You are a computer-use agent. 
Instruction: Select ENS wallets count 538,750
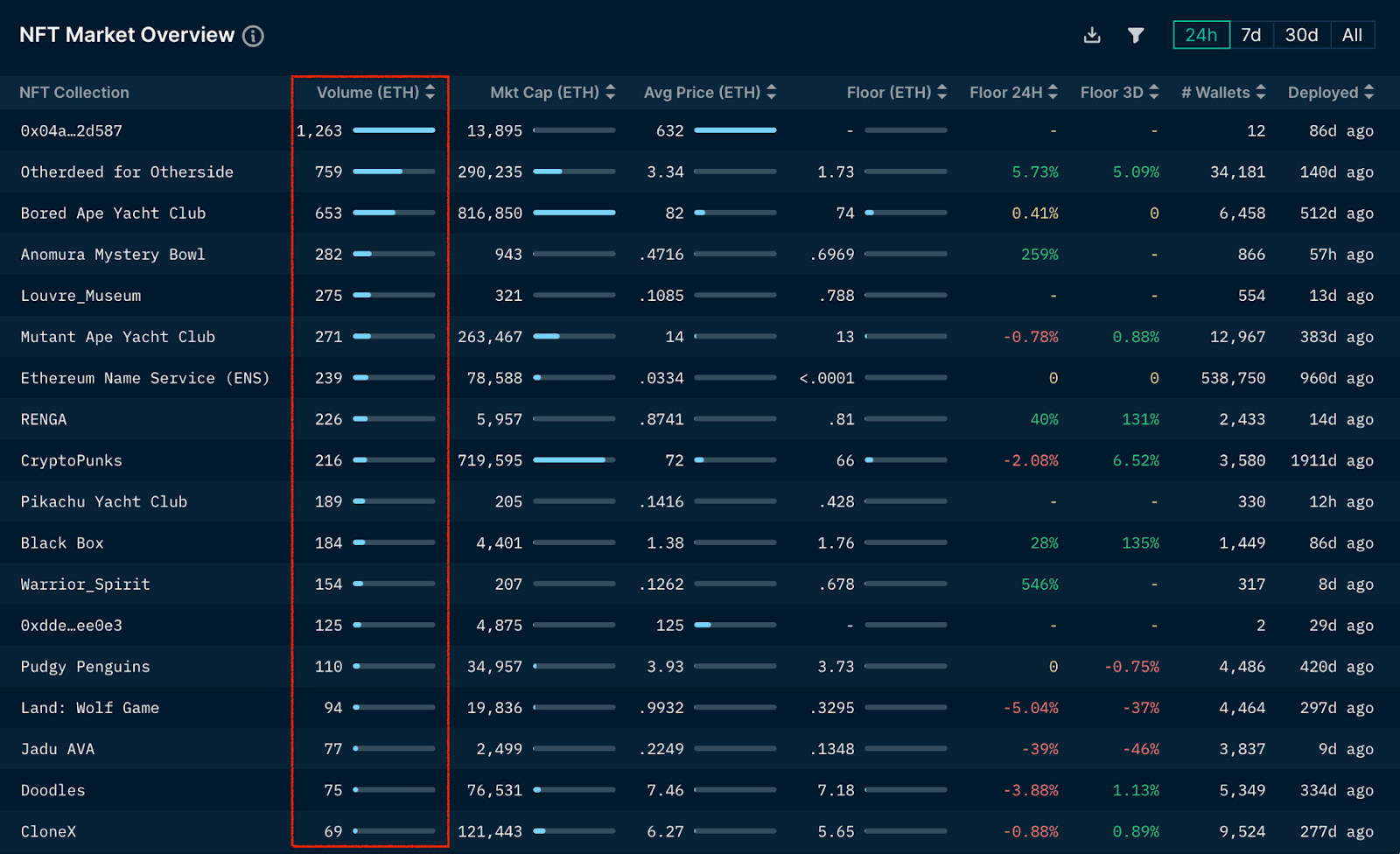(x=1233, y=378)
